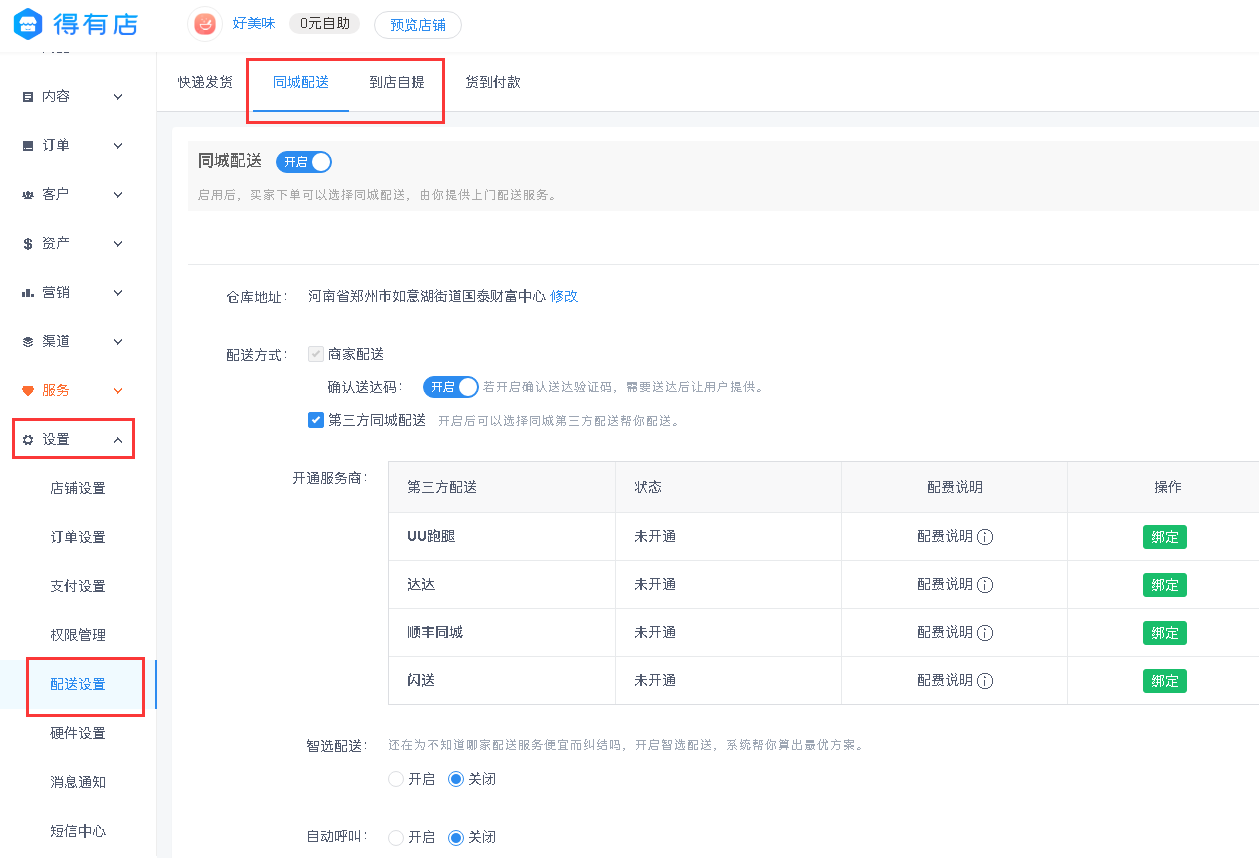Expand the 内容 menu chevron
Image resolution: width=1259 pixels, height=858 pixels.
(x=118, y=97)
